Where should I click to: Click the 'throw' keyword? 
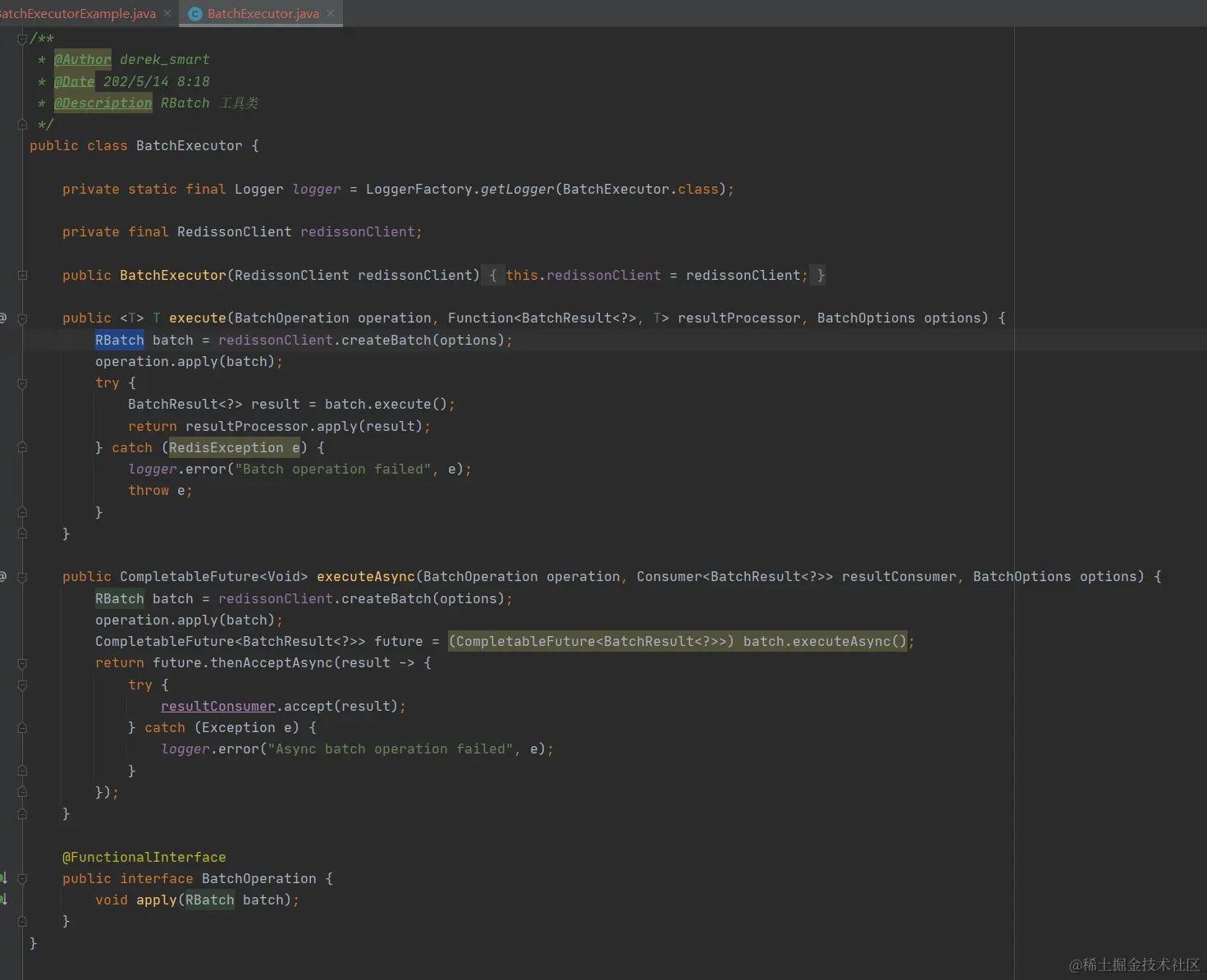point(149,491)
